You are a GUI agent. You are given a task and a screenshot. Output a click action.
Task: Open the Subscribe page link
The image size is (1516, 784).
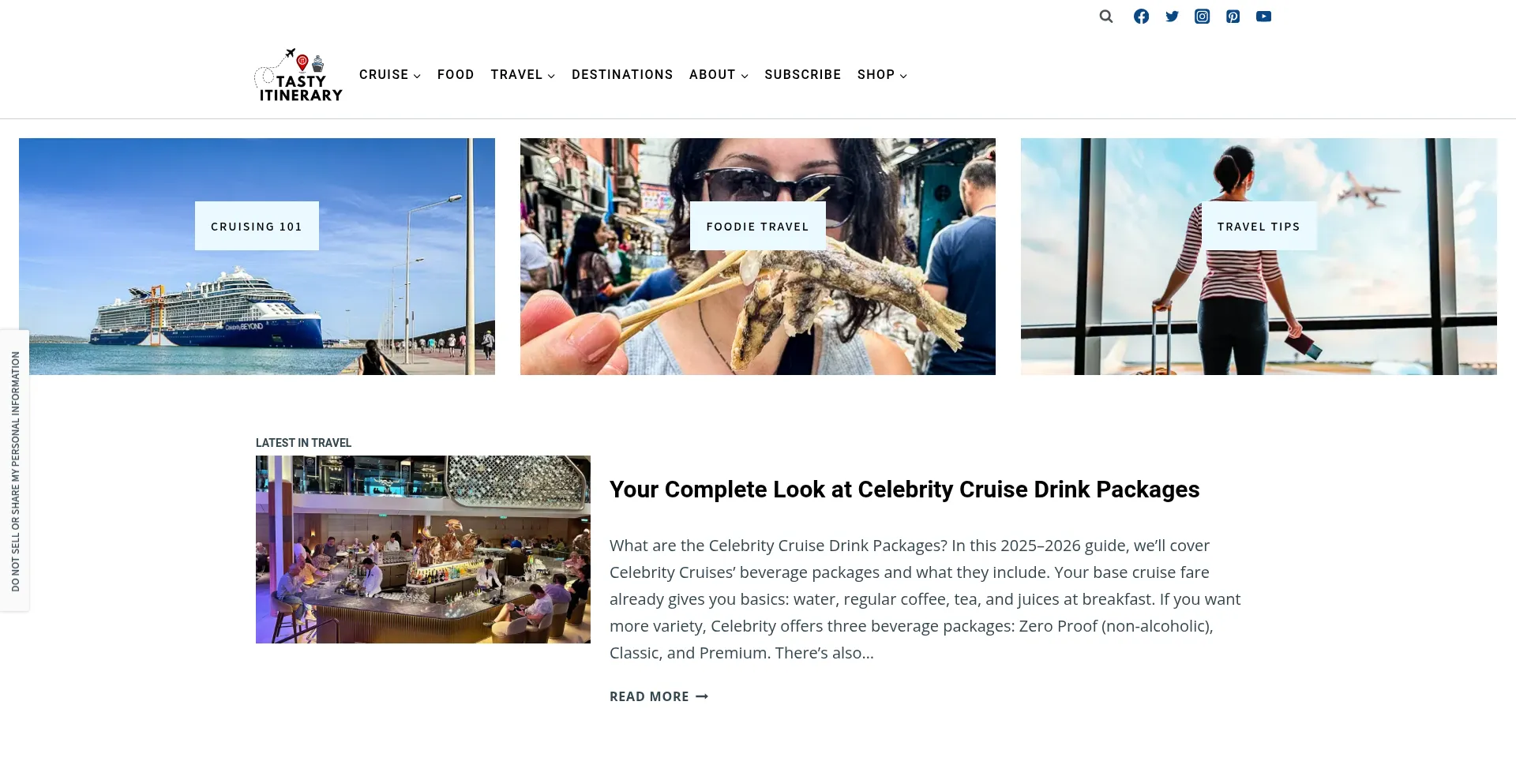pyautogui.click(x=802, y=75)
